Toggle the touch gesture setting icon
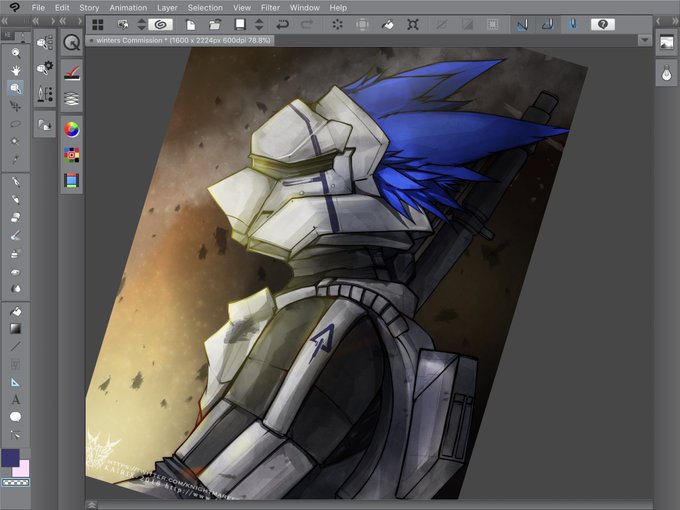Screen dimensions: 680x510 pos(123,25)
